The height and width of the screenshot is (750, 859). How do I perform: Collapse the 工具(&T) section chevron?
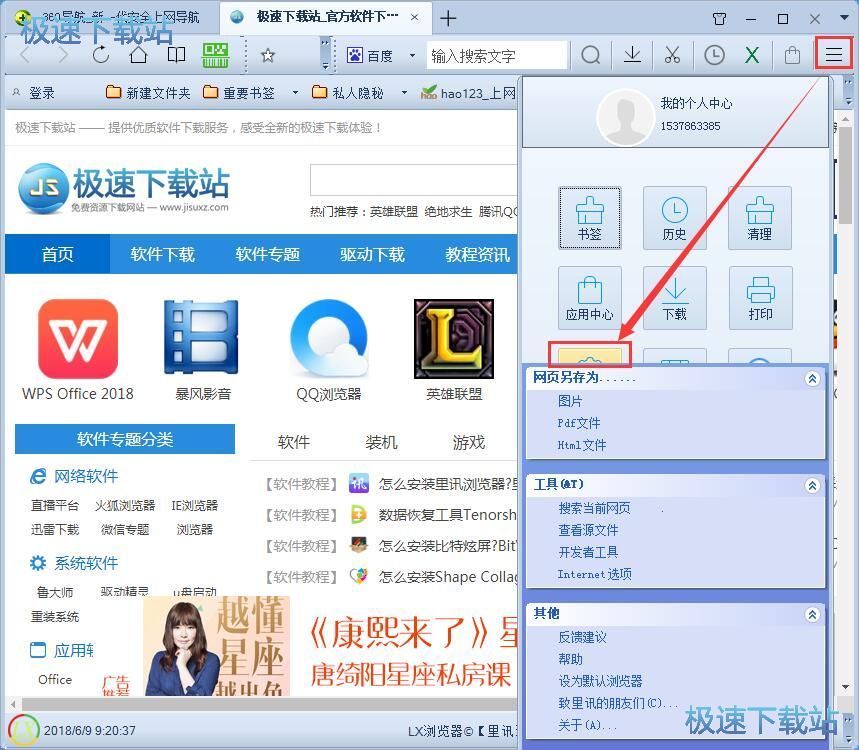pos(812,484)
